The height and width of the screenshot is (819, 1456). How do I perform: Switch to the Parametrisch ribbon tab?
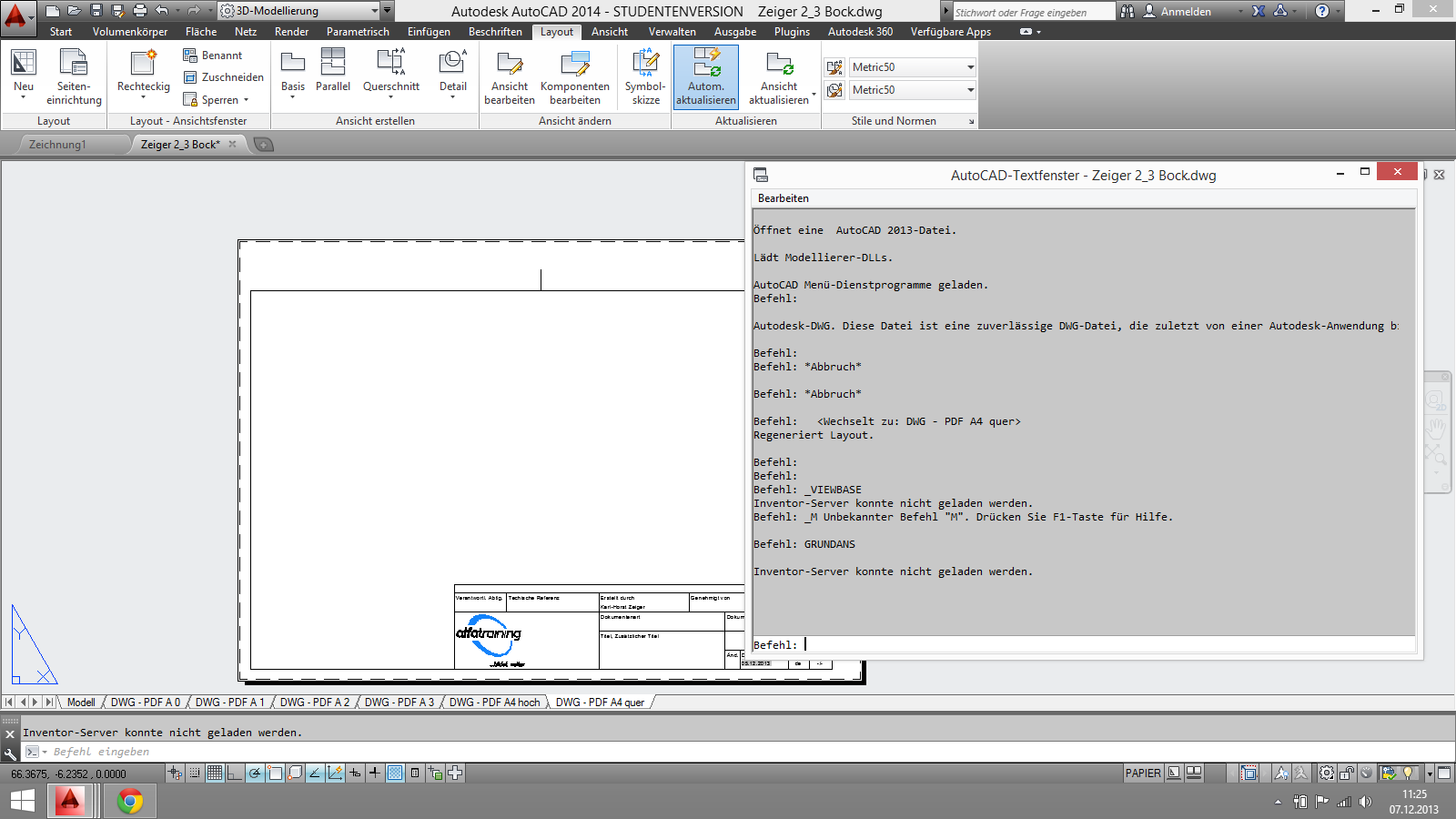click(358, 32)
